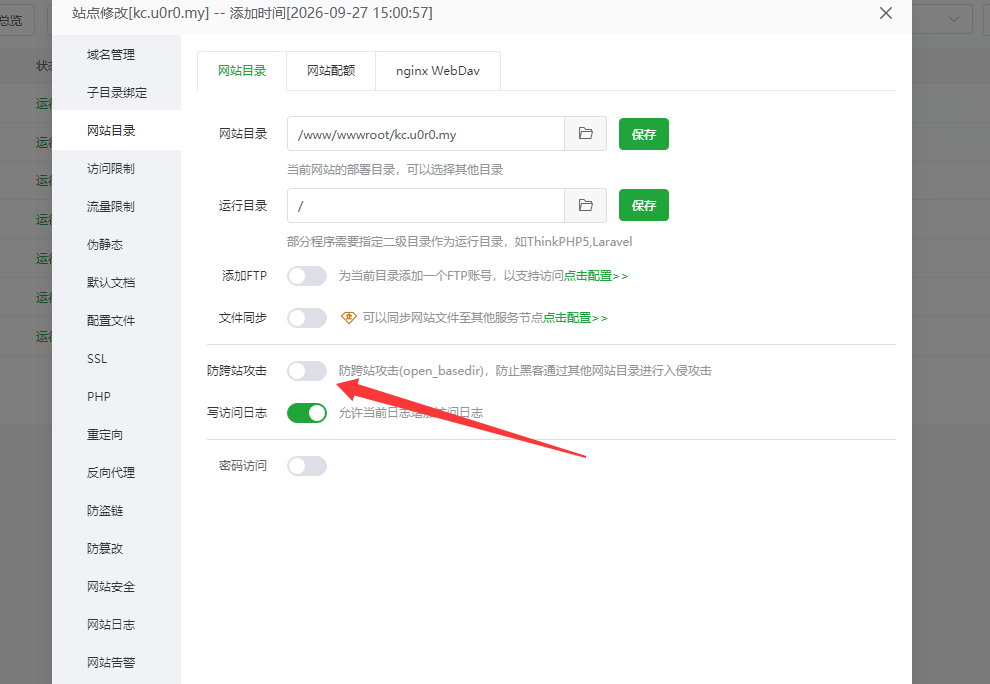The image size is (990, 684).
Task: Click the diamond icon beside 文件同步 description
Action: (349, 318)
